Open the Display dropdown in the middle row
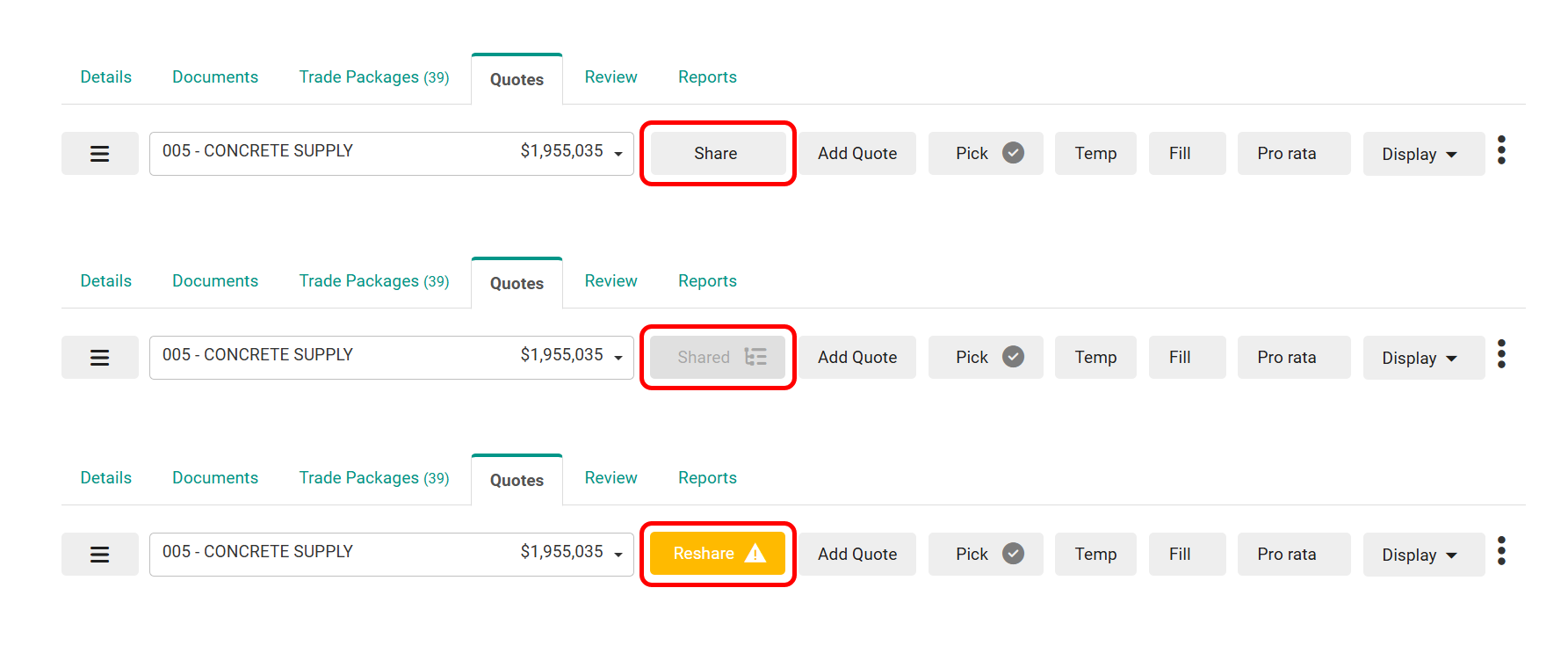1568x646 pixels. pos(1421,358)
